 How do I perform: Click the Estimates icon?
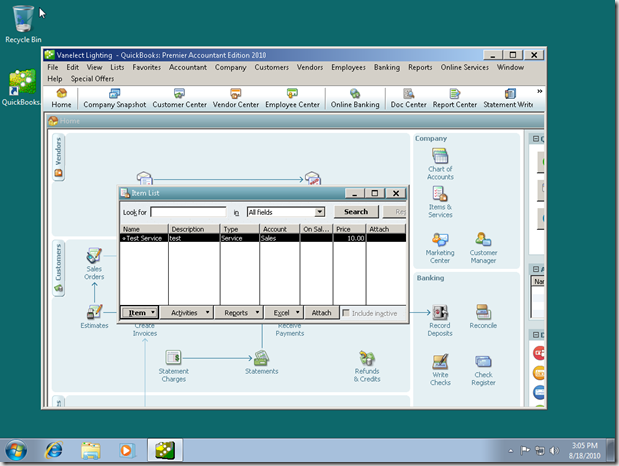point(94,317)
